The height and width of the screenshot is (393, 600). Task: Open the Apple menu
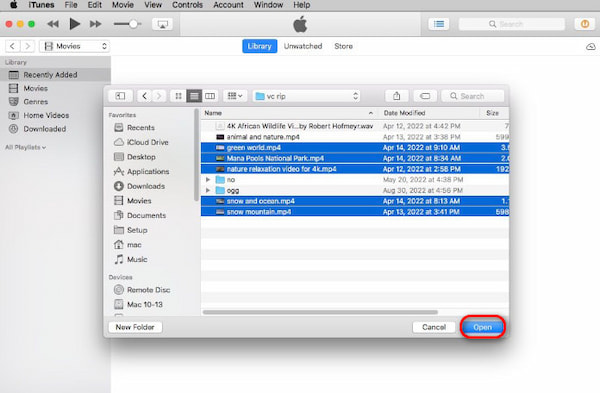click(13, 5)
